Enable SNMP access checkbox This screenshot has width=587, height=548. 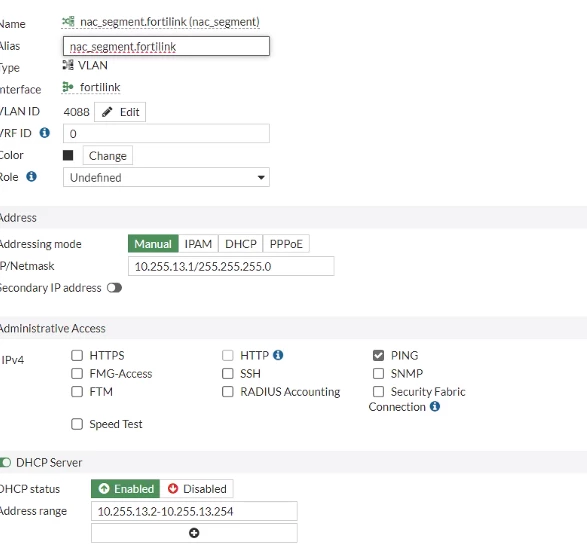pyautogui.click(x=378, y=373)
